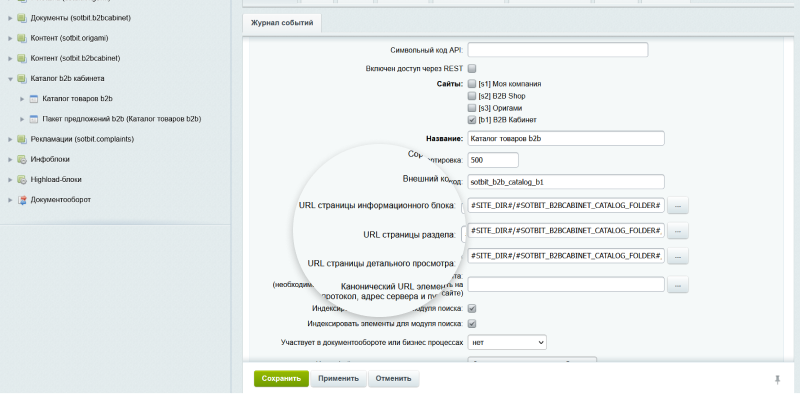800x394 pixels.
Task: Click the Каталог b2b кабинета folder icon
Action: 21,79
